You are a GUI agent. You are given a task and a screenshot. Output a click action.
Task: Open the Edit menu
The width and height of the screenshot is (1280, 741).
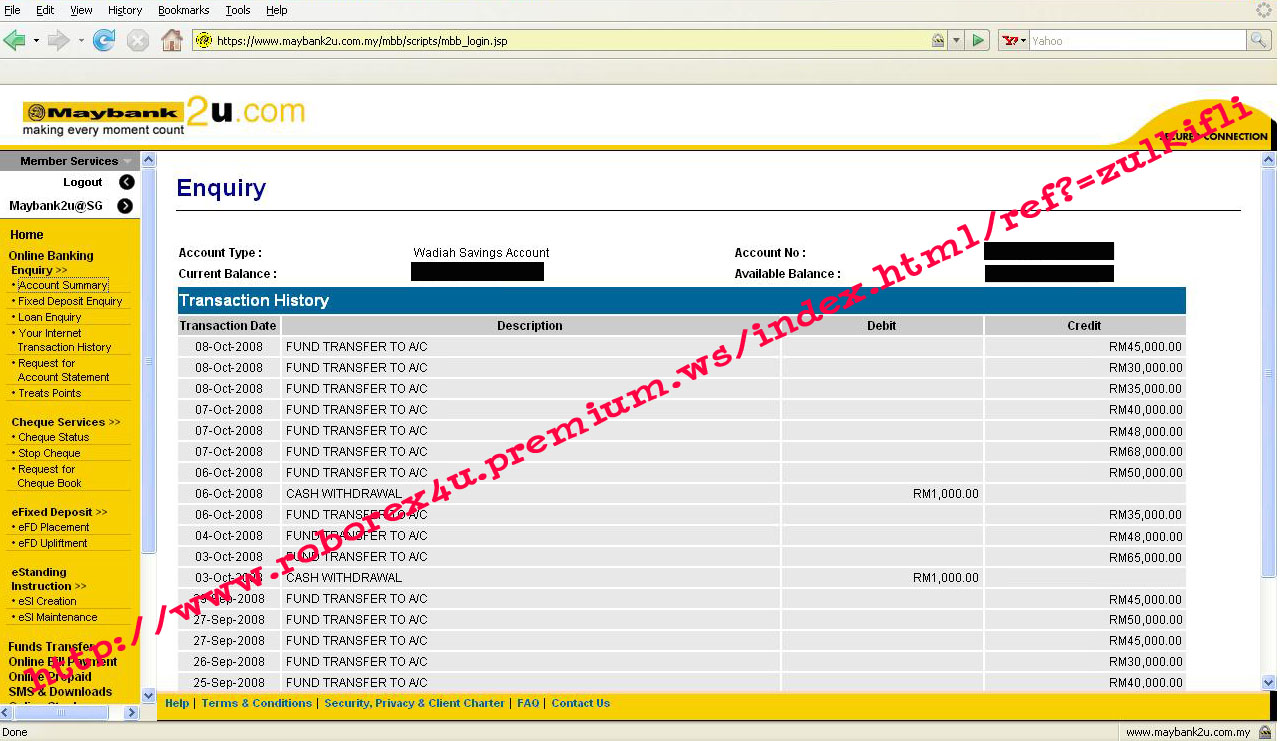(x=45, y=10)
